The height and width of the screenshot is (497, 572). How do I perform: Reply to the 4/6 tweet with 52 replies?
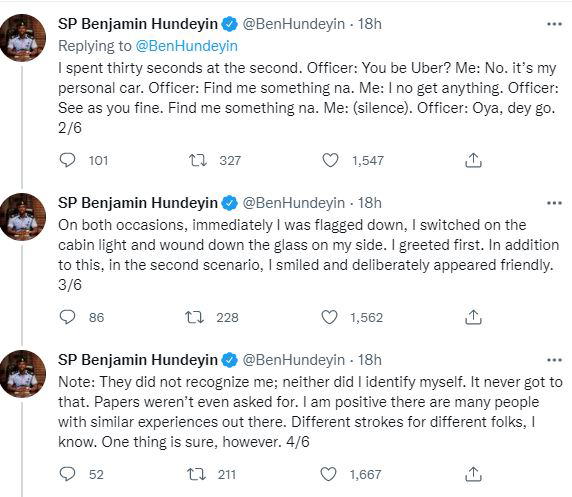click(67, 474)
